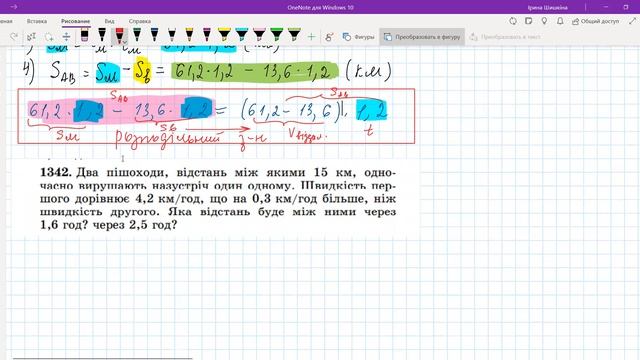Click Преобразовать в текст button
Image resolution: width=640 pixels, height=360 pixels.
point(505,37)
